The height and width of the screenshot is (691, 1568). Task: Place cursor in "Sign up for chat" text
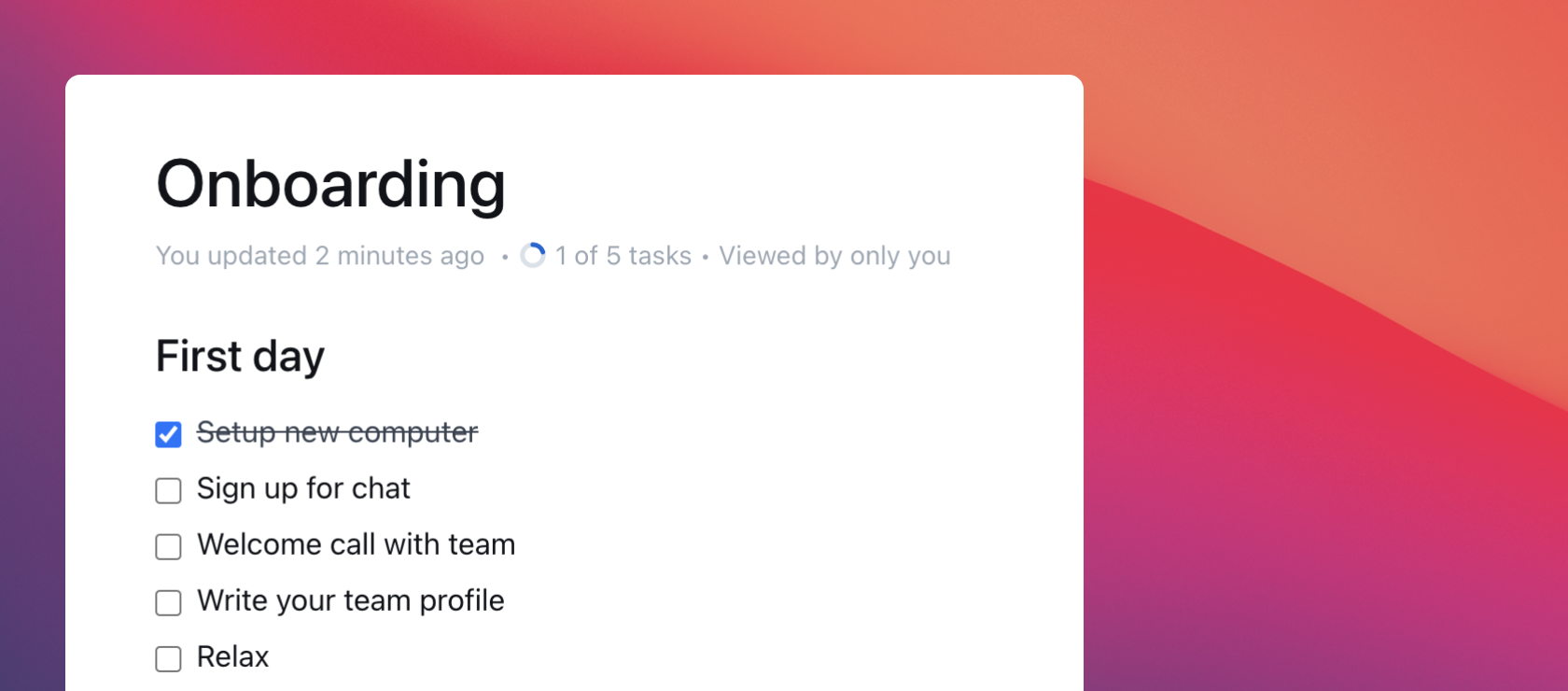[x=302, y=488]
